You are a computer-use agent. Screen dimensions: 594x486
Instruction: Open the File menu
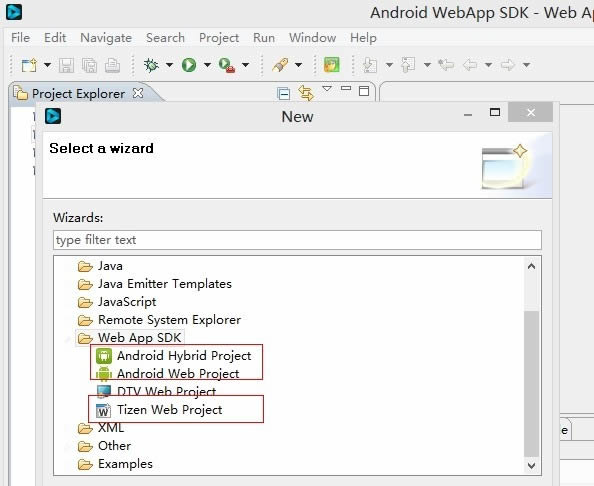[20, 38]
